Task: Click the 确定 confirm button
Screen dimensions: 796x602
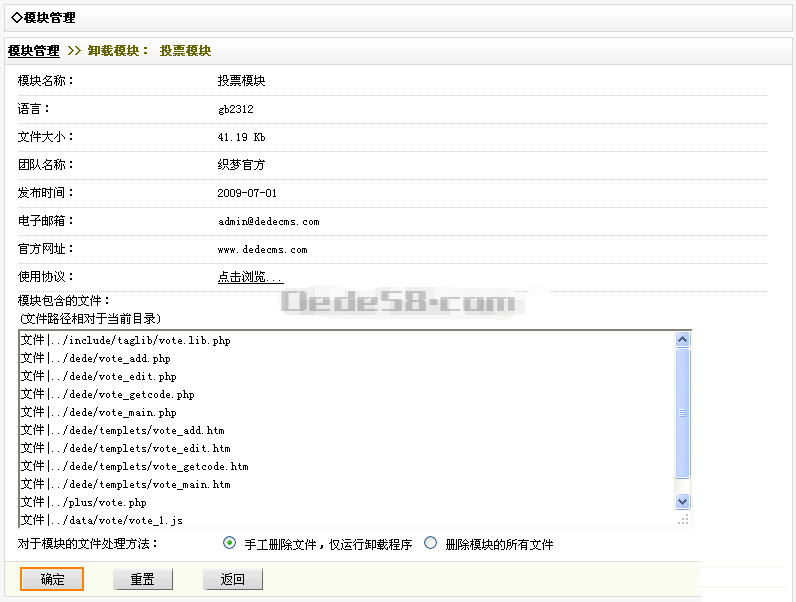Action: click(x=52, y=579)
